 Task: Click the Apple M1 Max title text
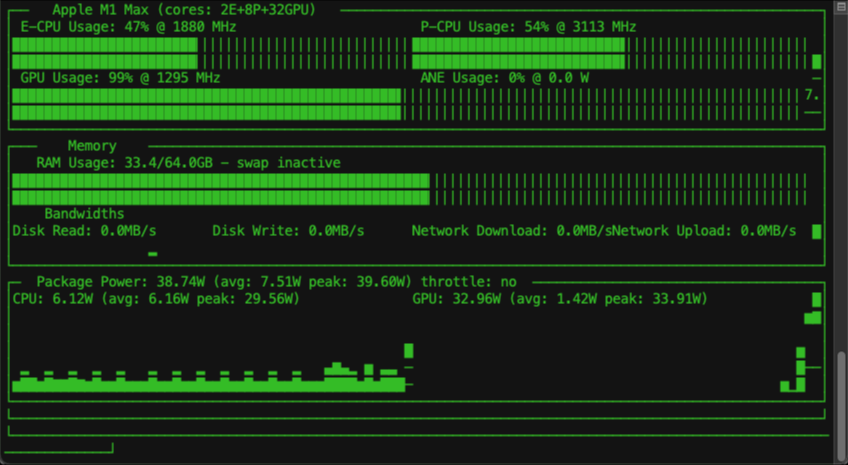point(184,10)
